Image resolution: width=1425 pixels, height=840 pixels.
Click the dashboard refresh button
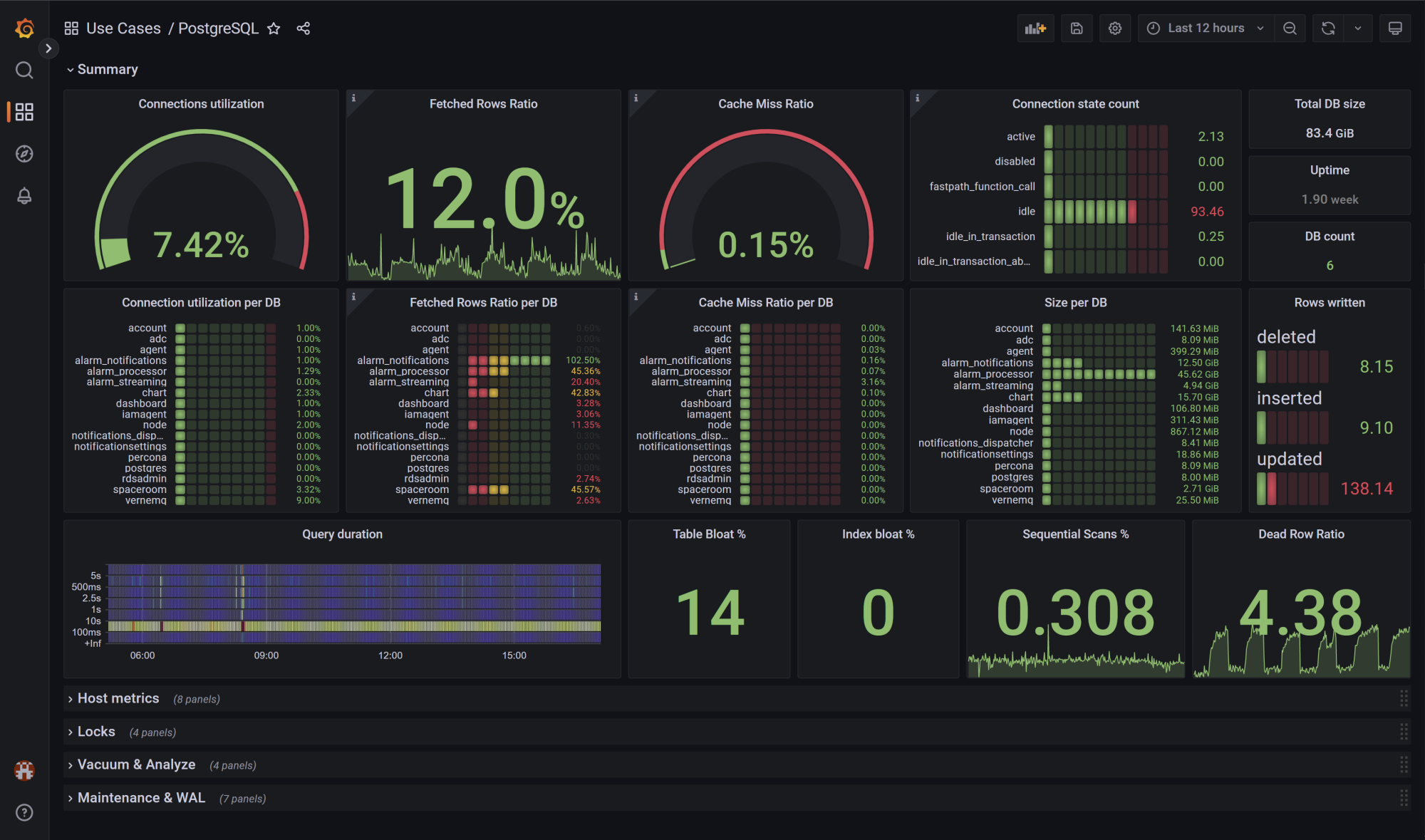coord(1328,28)
